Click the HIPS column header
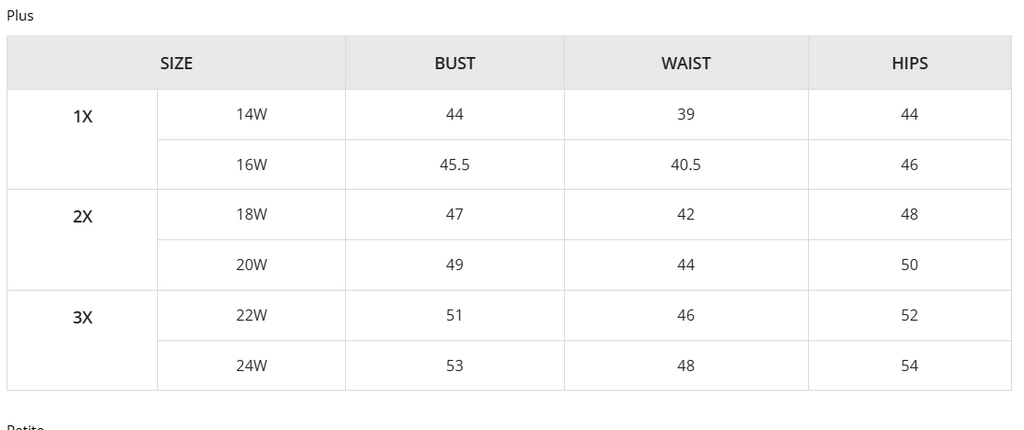1024x430 pixels. click(x=909, y=63)
